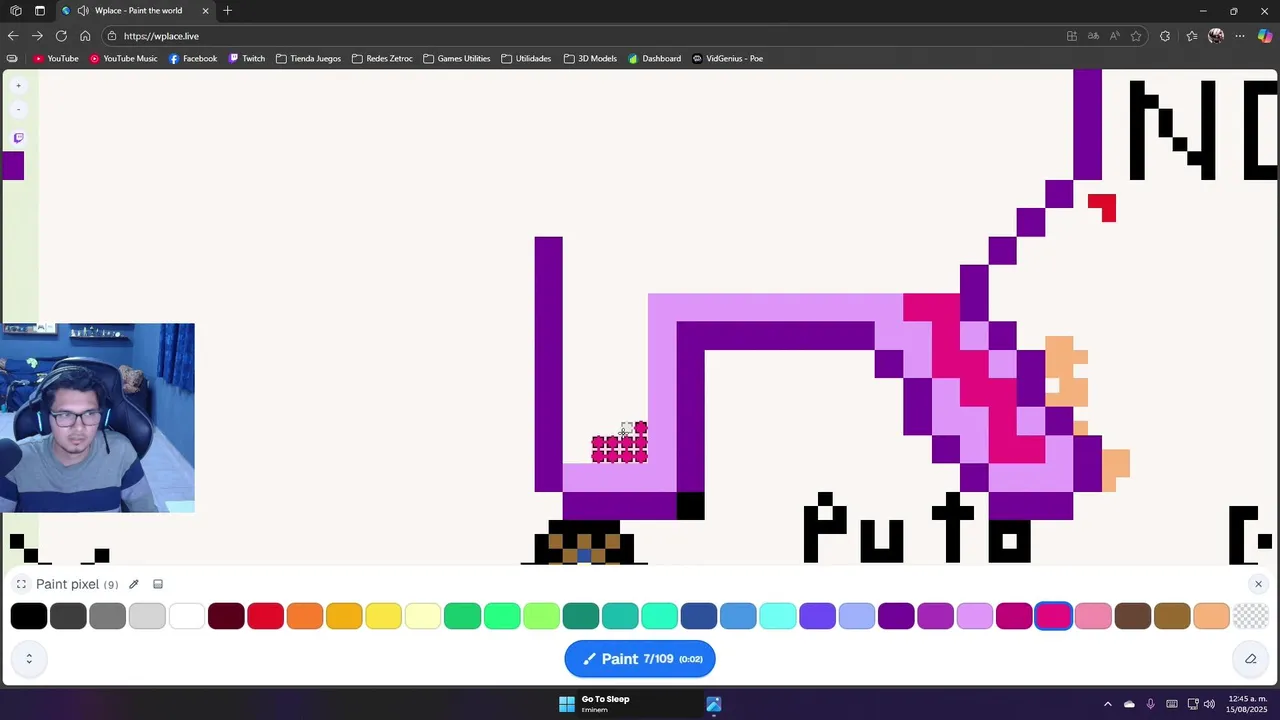Expand the Tienda Juegos bookmark folder
This screenshot has height=720, width=1280.
pos(308,59)
